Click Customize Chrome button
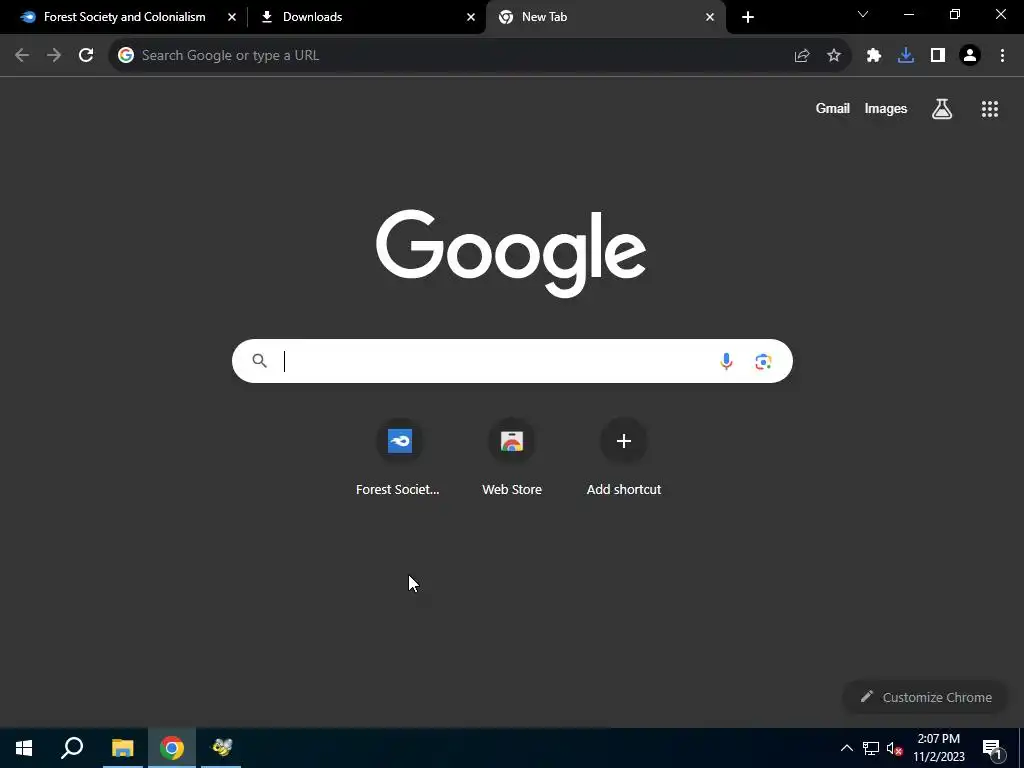The width and height of the screenshot is (1024, 768). pos(926,697)
